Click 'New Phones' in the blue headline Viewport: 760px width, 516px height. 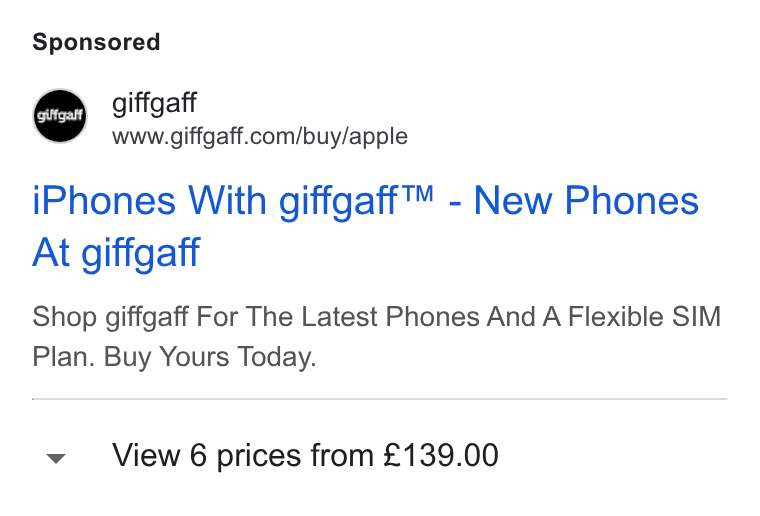pyautogui.click(x=586, y=200)
